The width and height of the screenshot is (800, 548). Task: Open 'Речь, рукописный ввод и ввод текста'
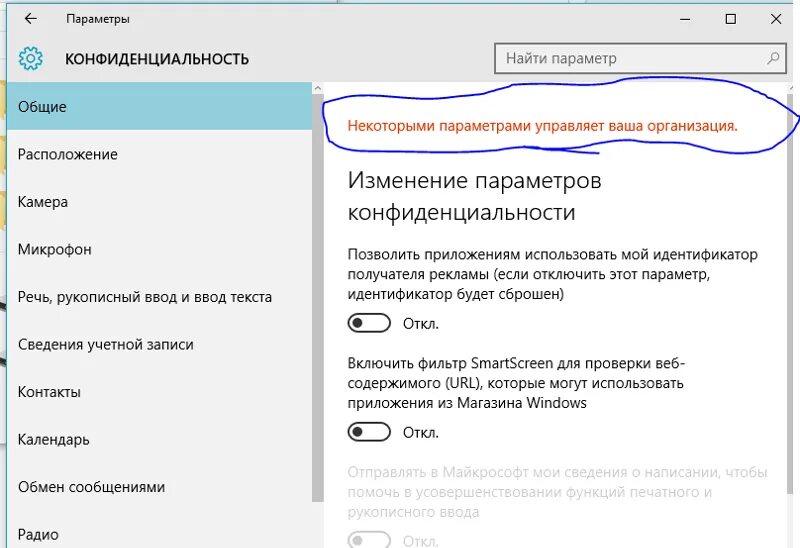[159, 296]
